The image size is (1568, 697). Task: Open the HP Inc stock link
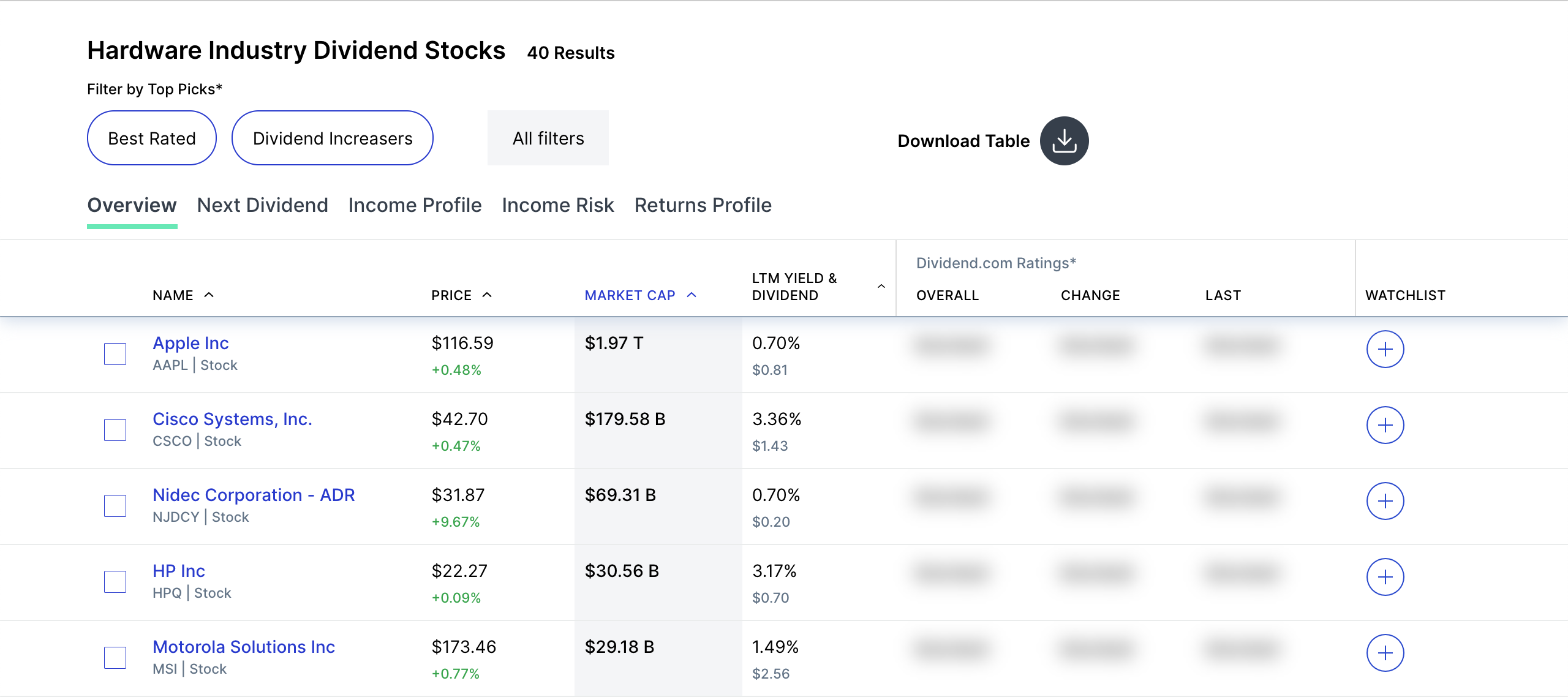[179, 571]
